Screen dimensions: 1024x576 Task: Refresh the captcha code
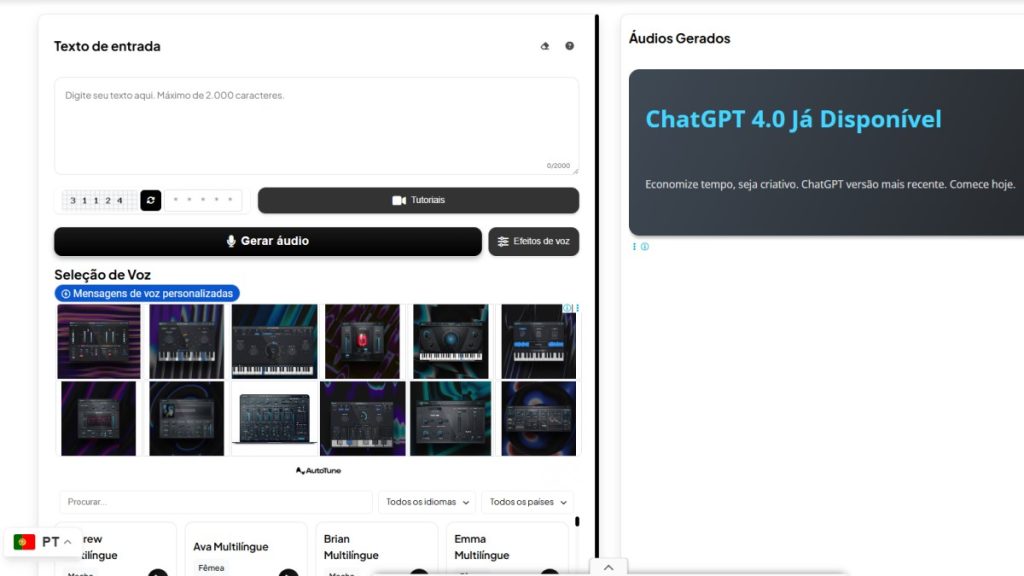pyautogui.click(x=151, y=201)
